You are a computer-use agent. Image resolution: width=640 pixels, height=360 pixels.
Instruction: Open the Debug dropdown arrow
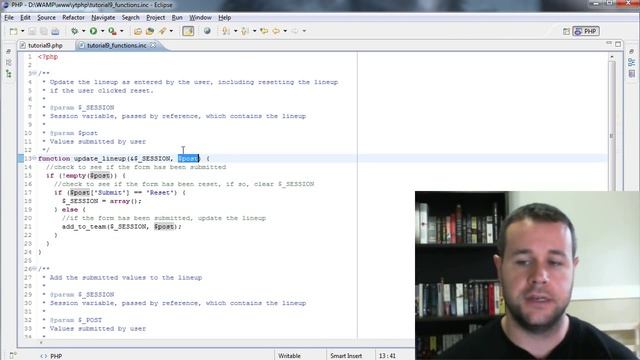coord(83,31)
